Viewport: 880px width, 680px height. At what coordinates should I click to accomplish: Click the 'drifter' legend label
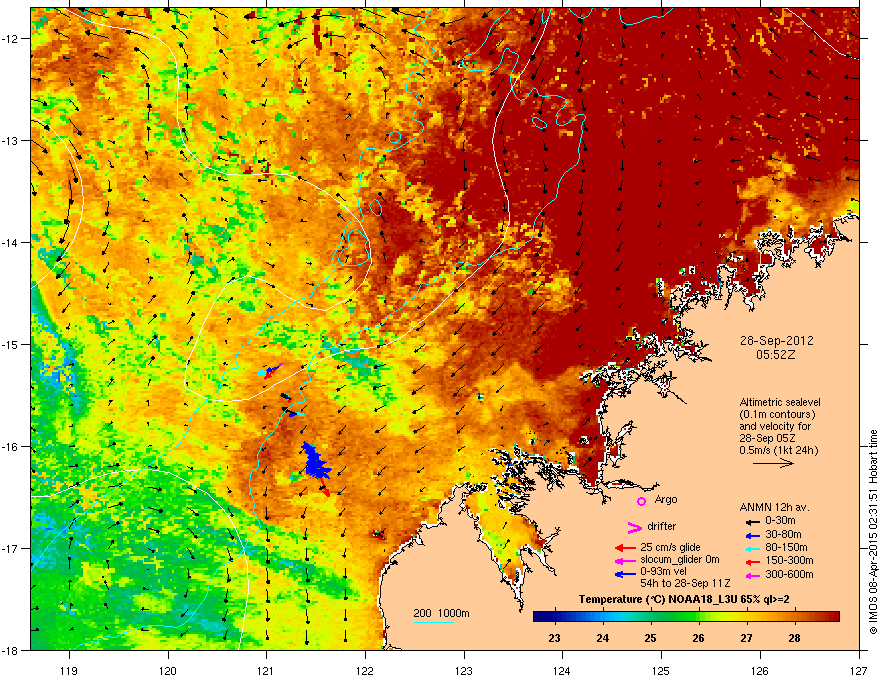click(662, 526)
